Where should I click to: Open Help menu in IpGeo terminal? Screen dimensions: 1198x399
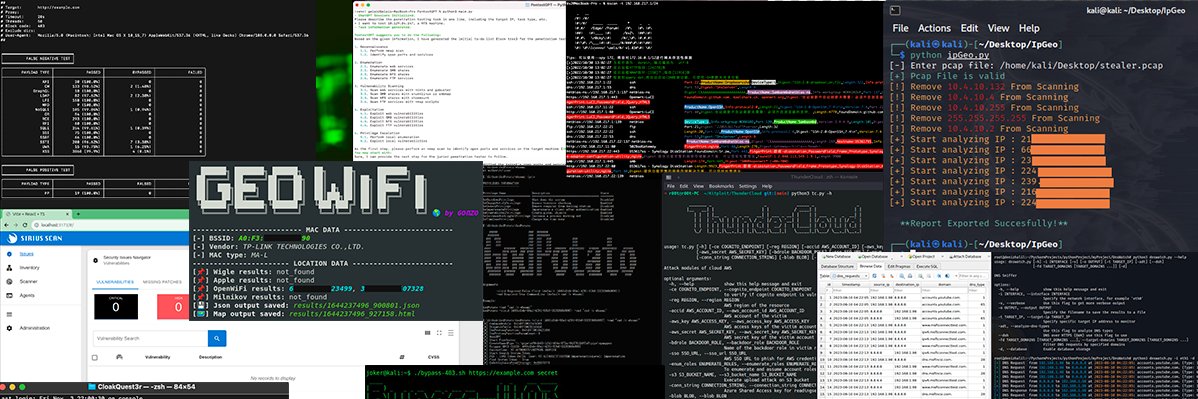(x=1029, y=28)
